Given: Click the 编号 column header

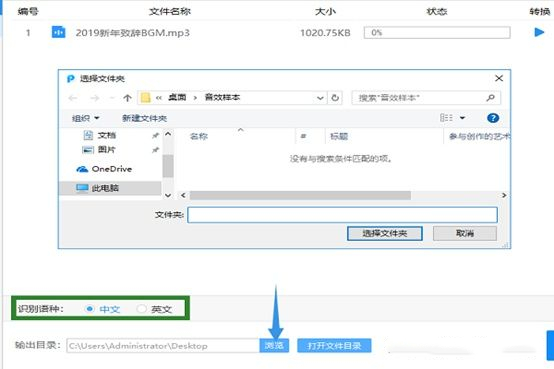Looking at the screenshot, I should click(28, 12).
